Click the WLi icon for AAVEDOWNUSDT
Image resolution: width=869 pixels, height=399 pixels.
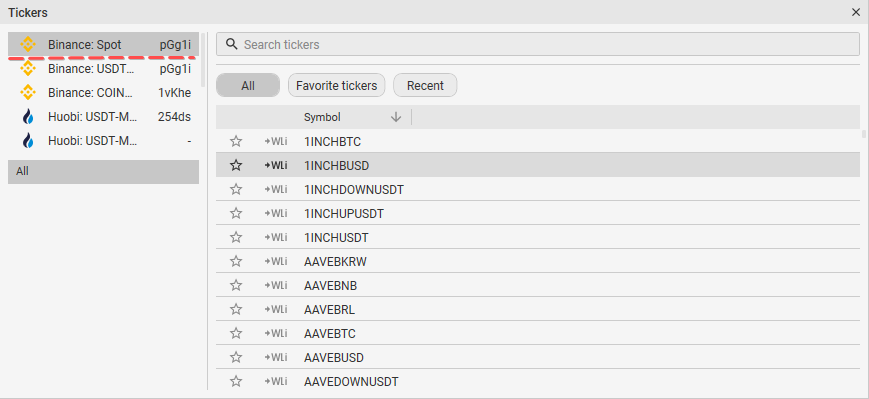coord(275,381)
